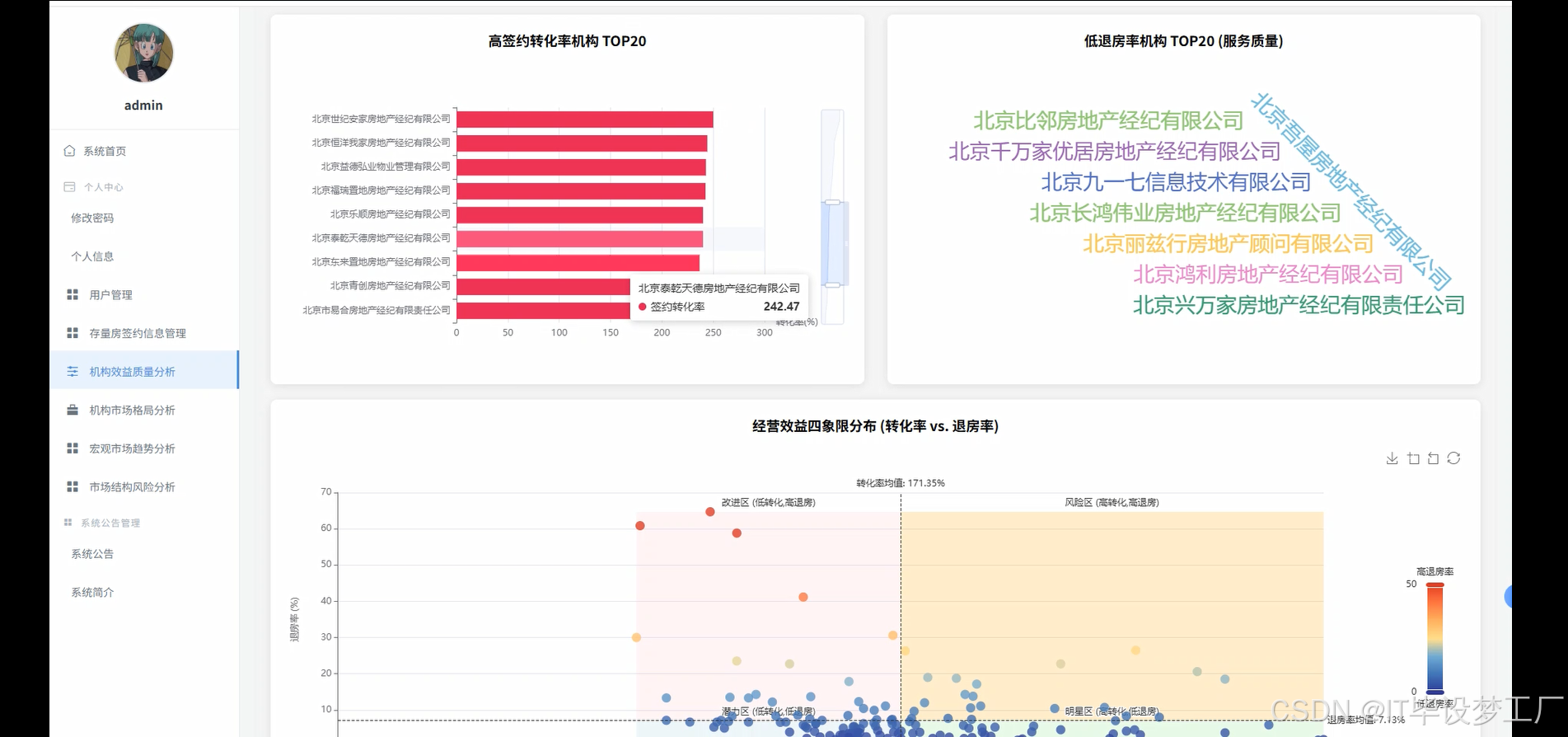Click word cloud entry 北京千万家优居房地产经纪有限公司
The height and width of the screenshot is (737, 1568).
1115,152
